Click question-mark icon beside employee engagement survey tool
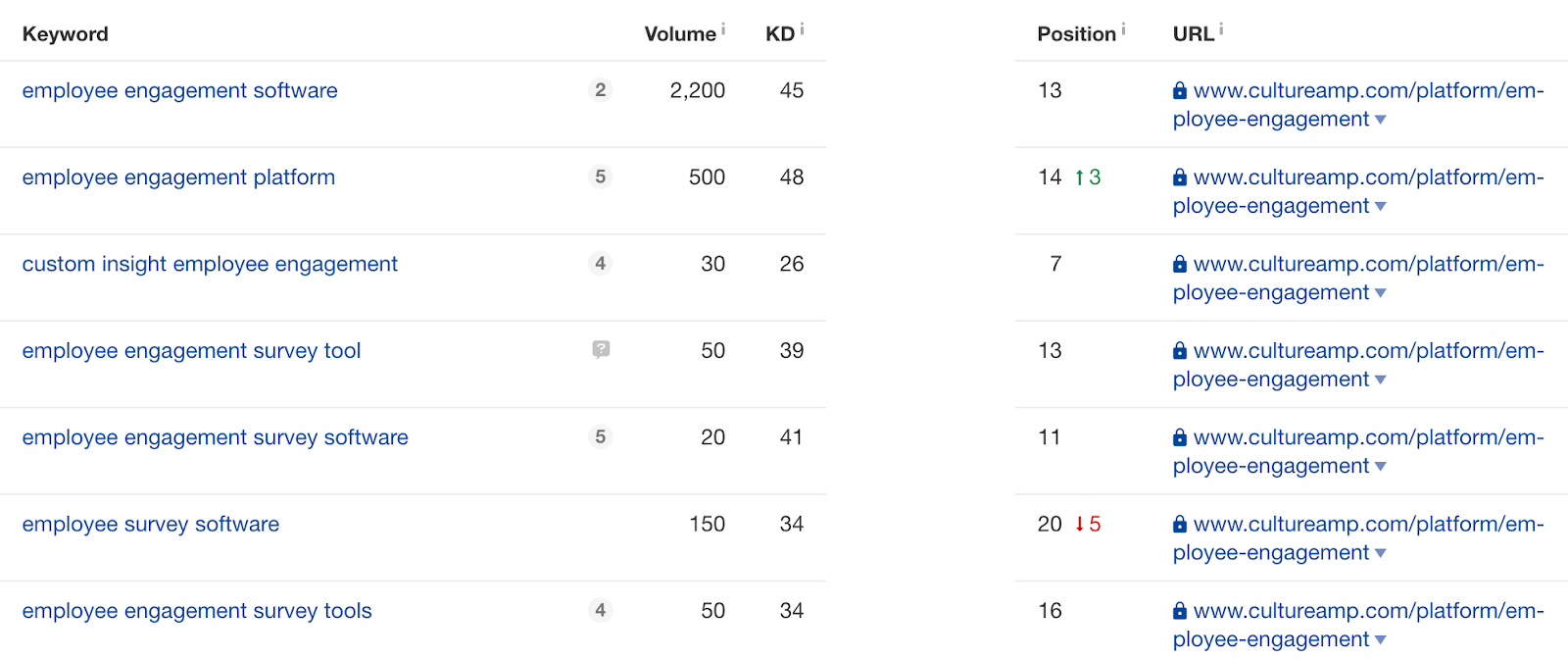Screen dimensions: 1568x659 coord(601,349)
